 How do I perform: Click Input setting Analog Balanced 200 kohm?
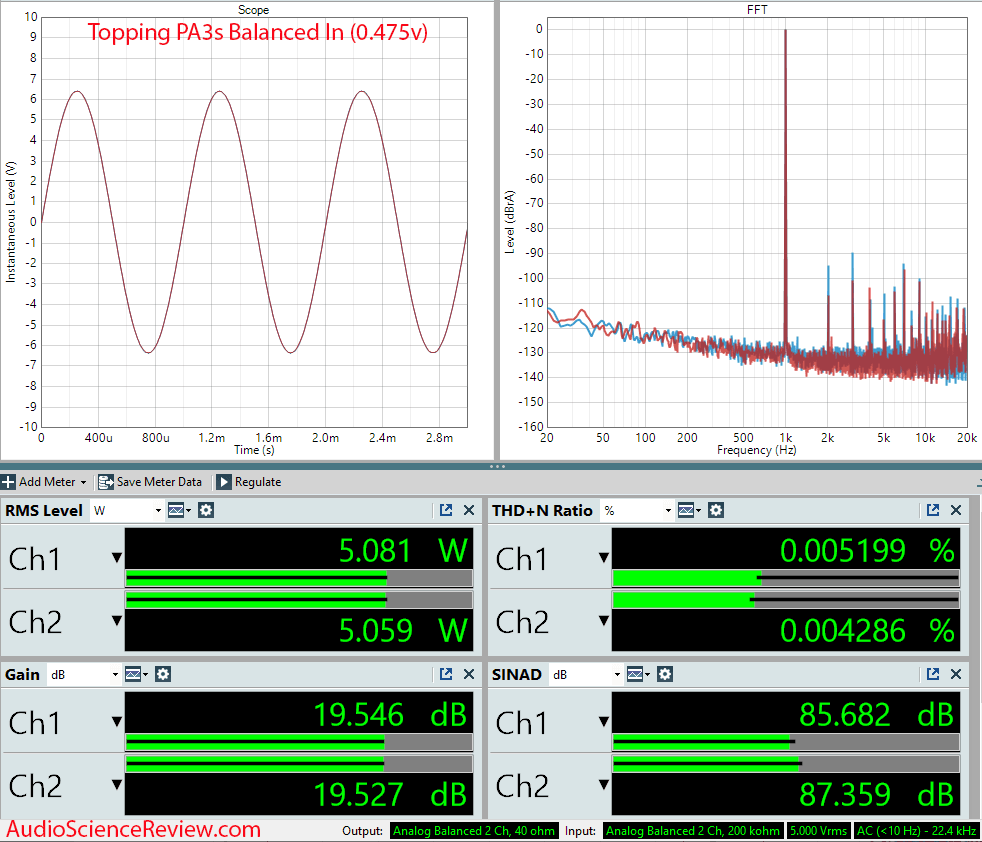point(693,831)
